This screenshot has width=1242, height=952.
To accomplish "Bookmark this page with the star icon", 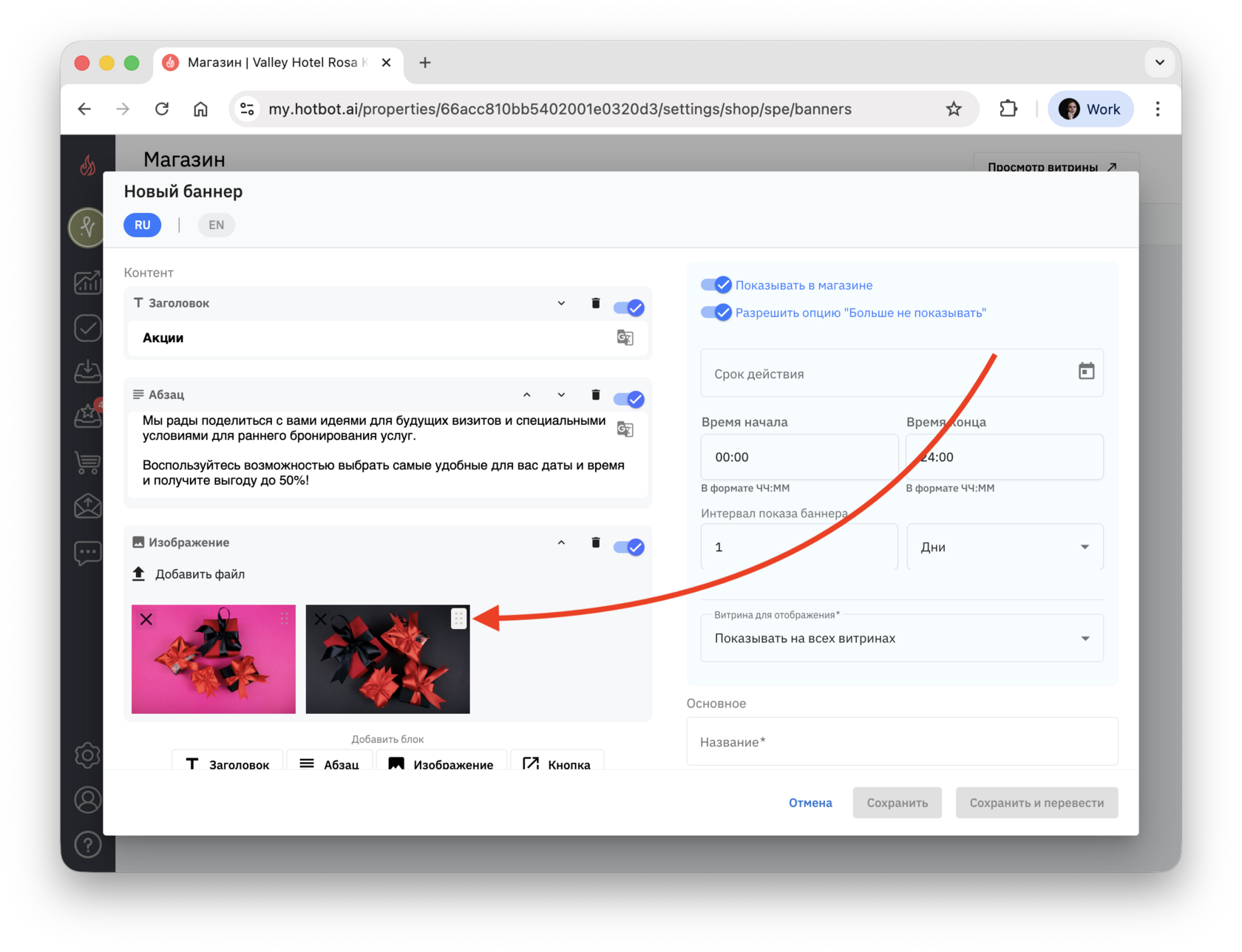I will pyautogui.click(x=954, y=109).
